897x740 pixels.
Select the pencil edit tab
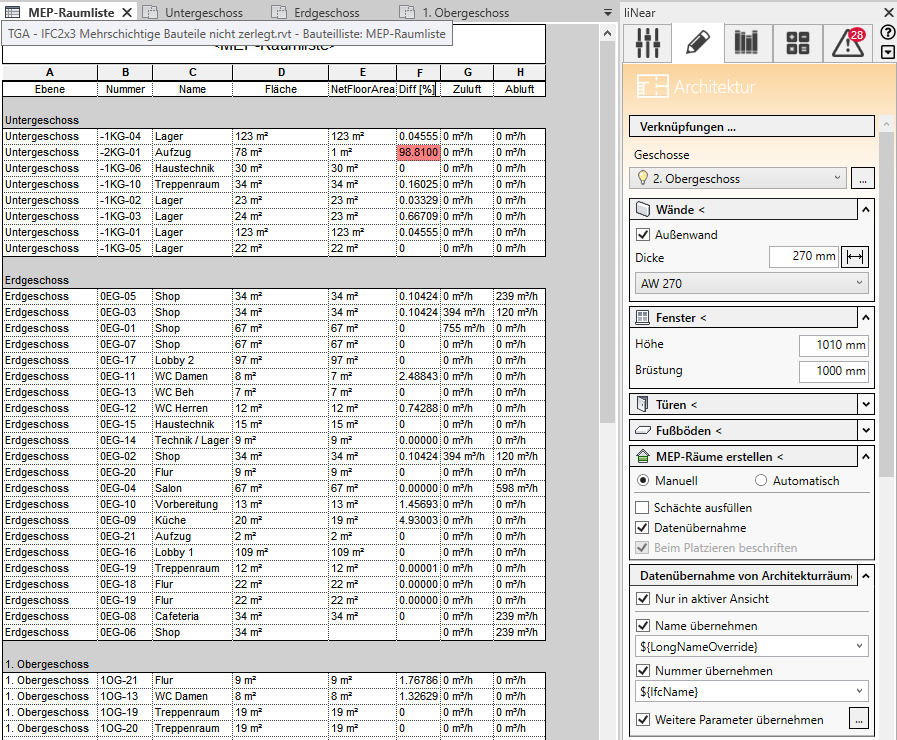click(x=698, y=43)
